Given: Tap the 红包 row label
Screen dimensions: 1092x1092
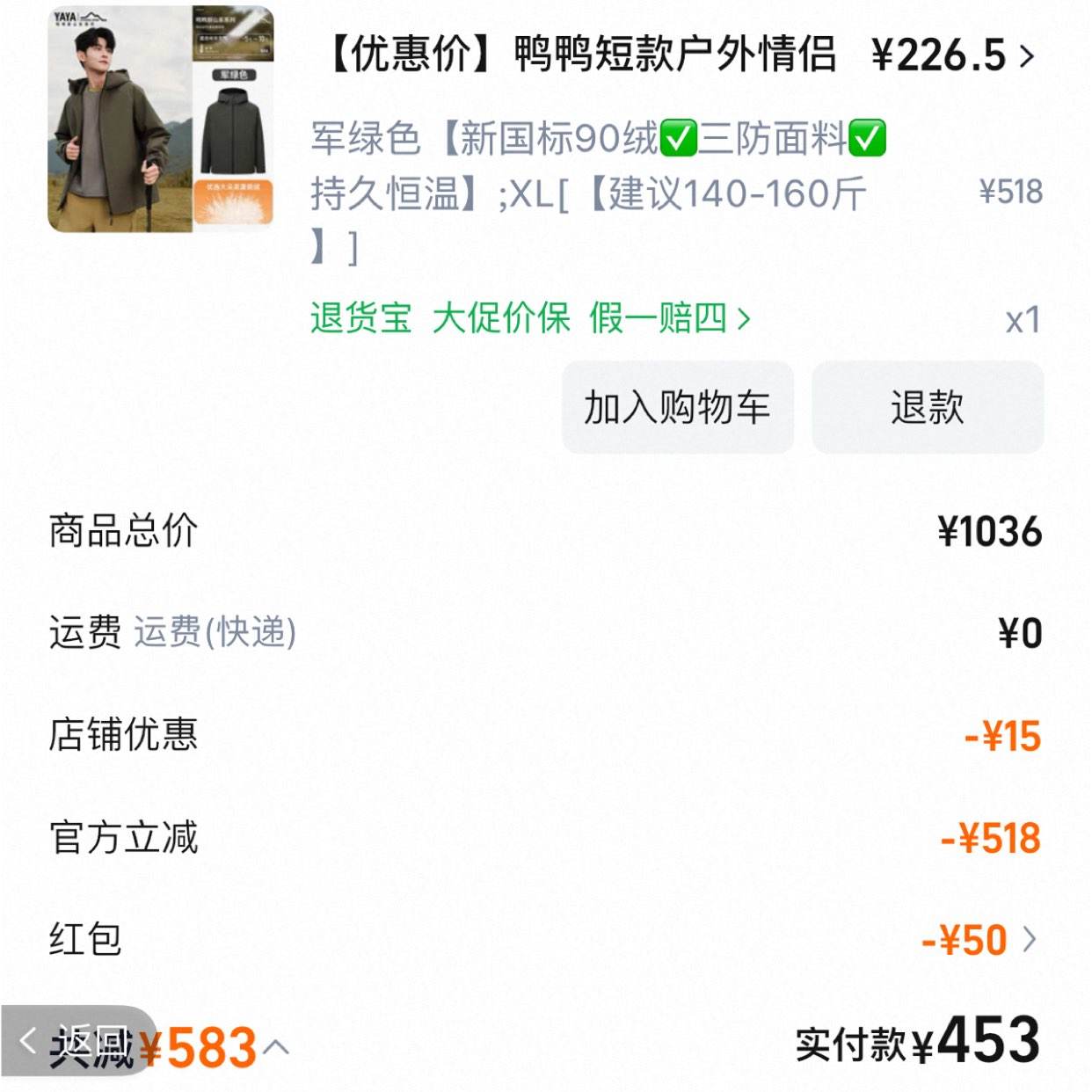Looking at the screenshot, I should coord(85,939).
